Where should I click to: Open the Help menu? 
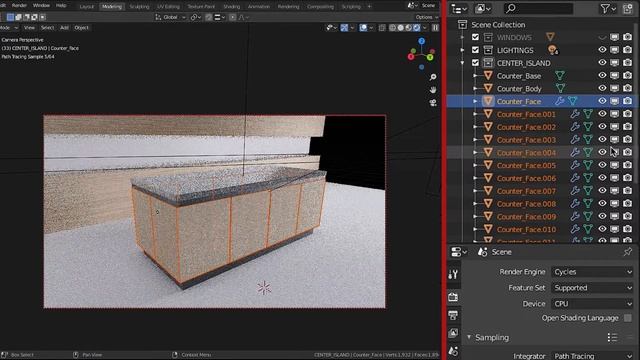tap(61, 6)
